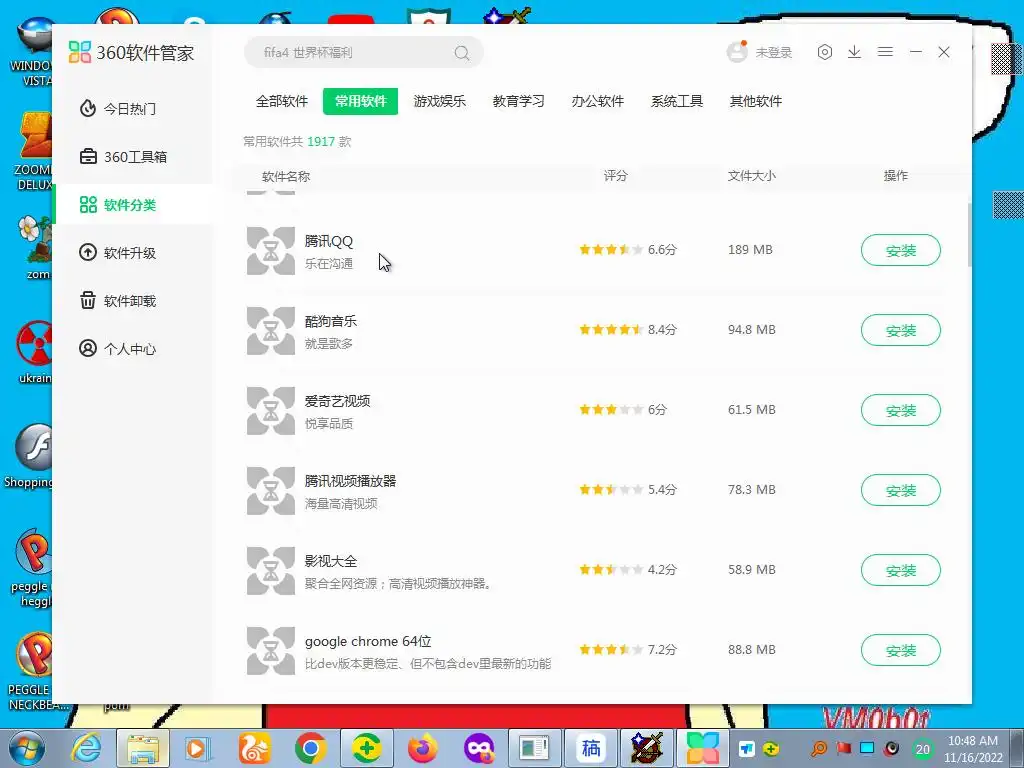The height and width of the screenshot is (768, 1024).
Task: Click the 腾讯QQ star rating
Action: point(611,249)
